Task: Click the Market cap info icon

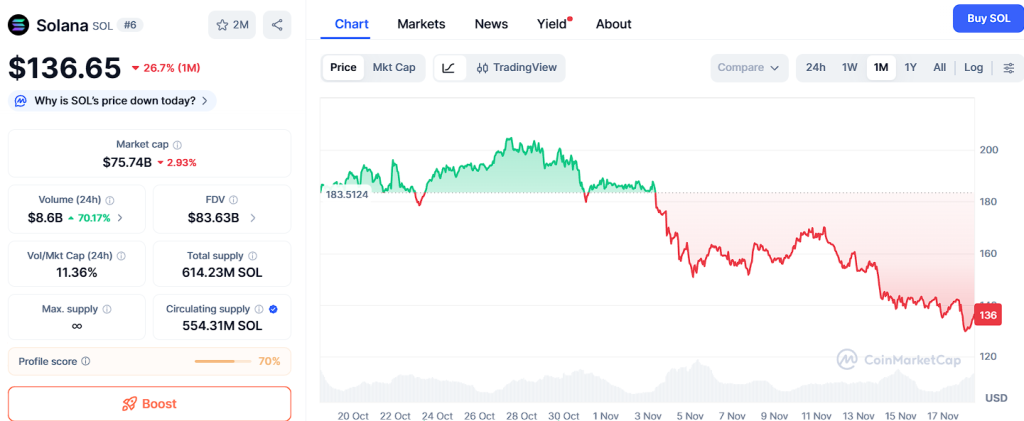Action: (x=177, y=145)
